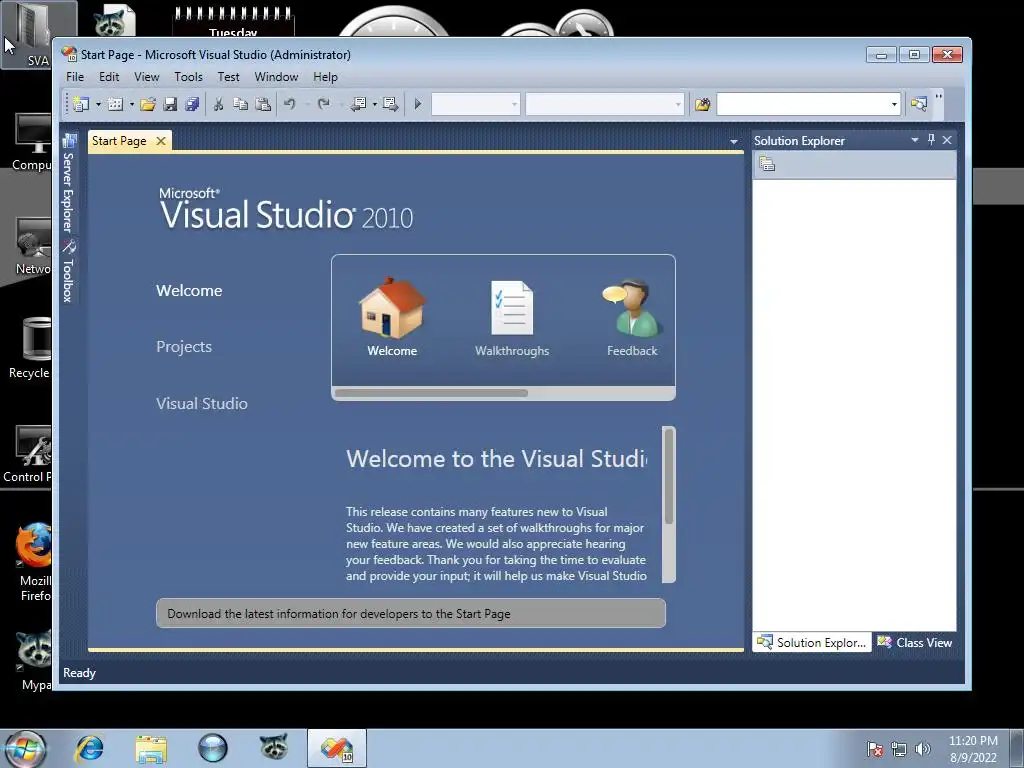The height and width of the screenshot is (768, 1024).
Task: Open the Tools menu
Action: click(x=188, y=77)
